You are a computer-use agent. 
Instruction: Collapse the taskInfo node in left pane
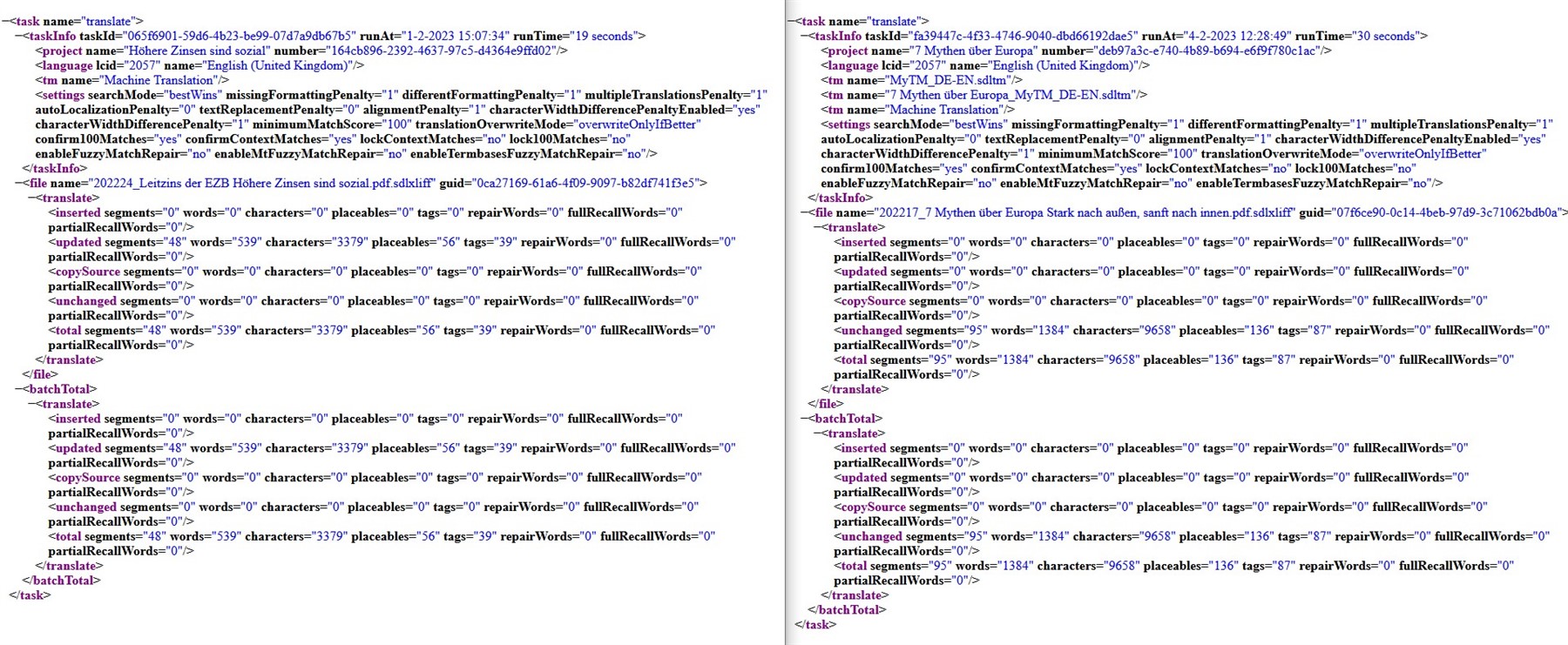[x=18, y=36]
